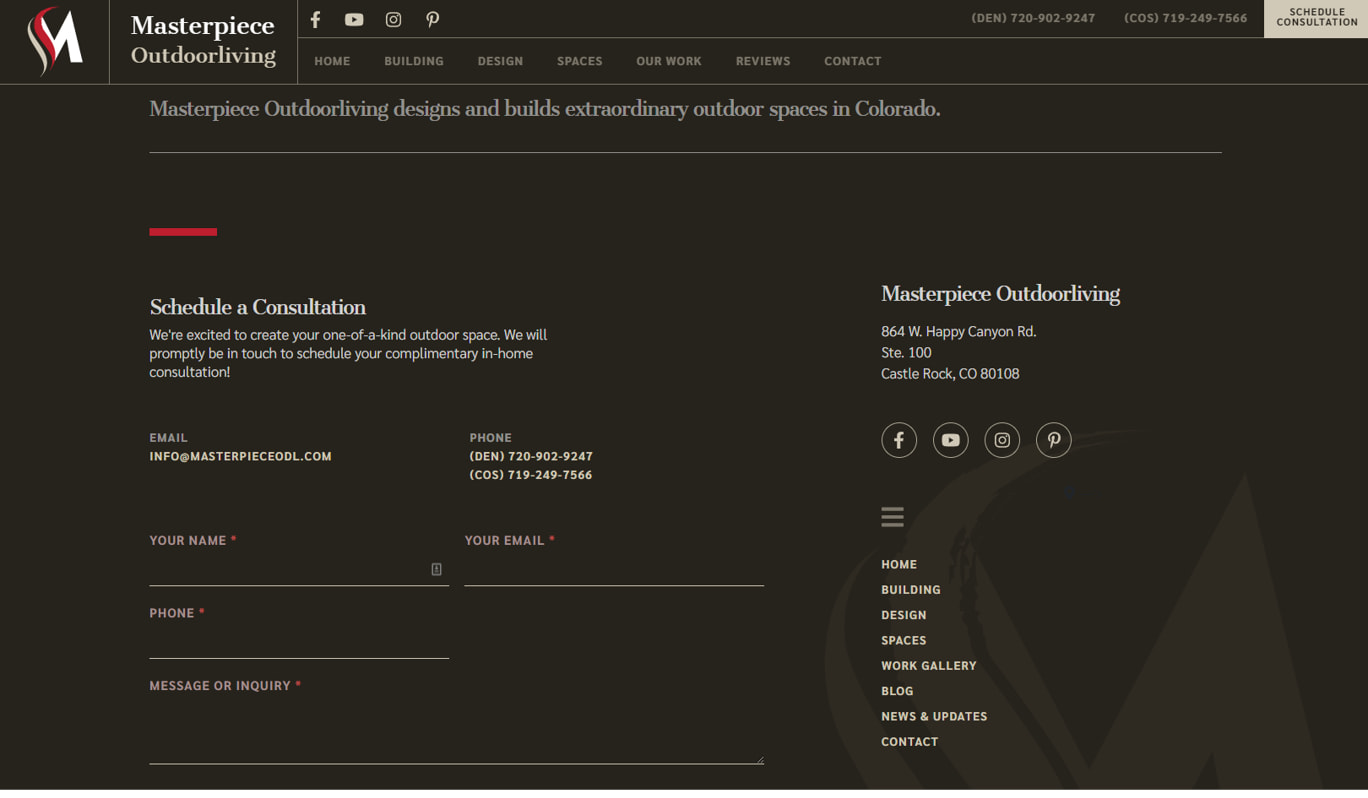Open the Home menu item in top navigation
Image resolution: width=1368 pixels, height=798 pixels.
tap(332, 61)
